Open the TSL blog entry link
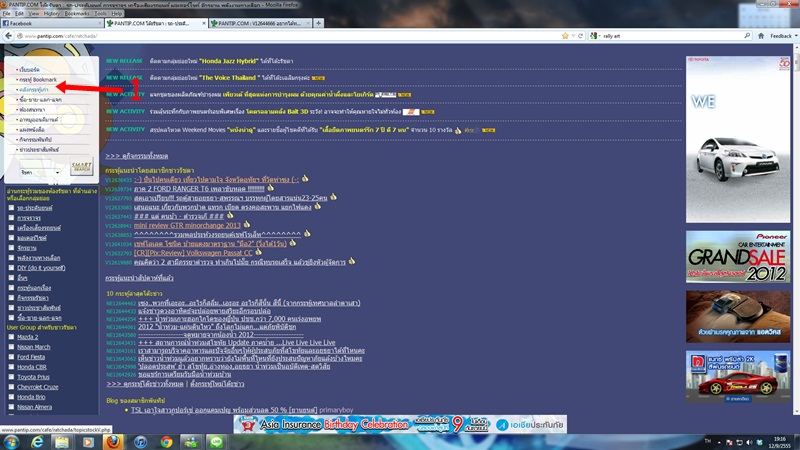 point(224,410)
